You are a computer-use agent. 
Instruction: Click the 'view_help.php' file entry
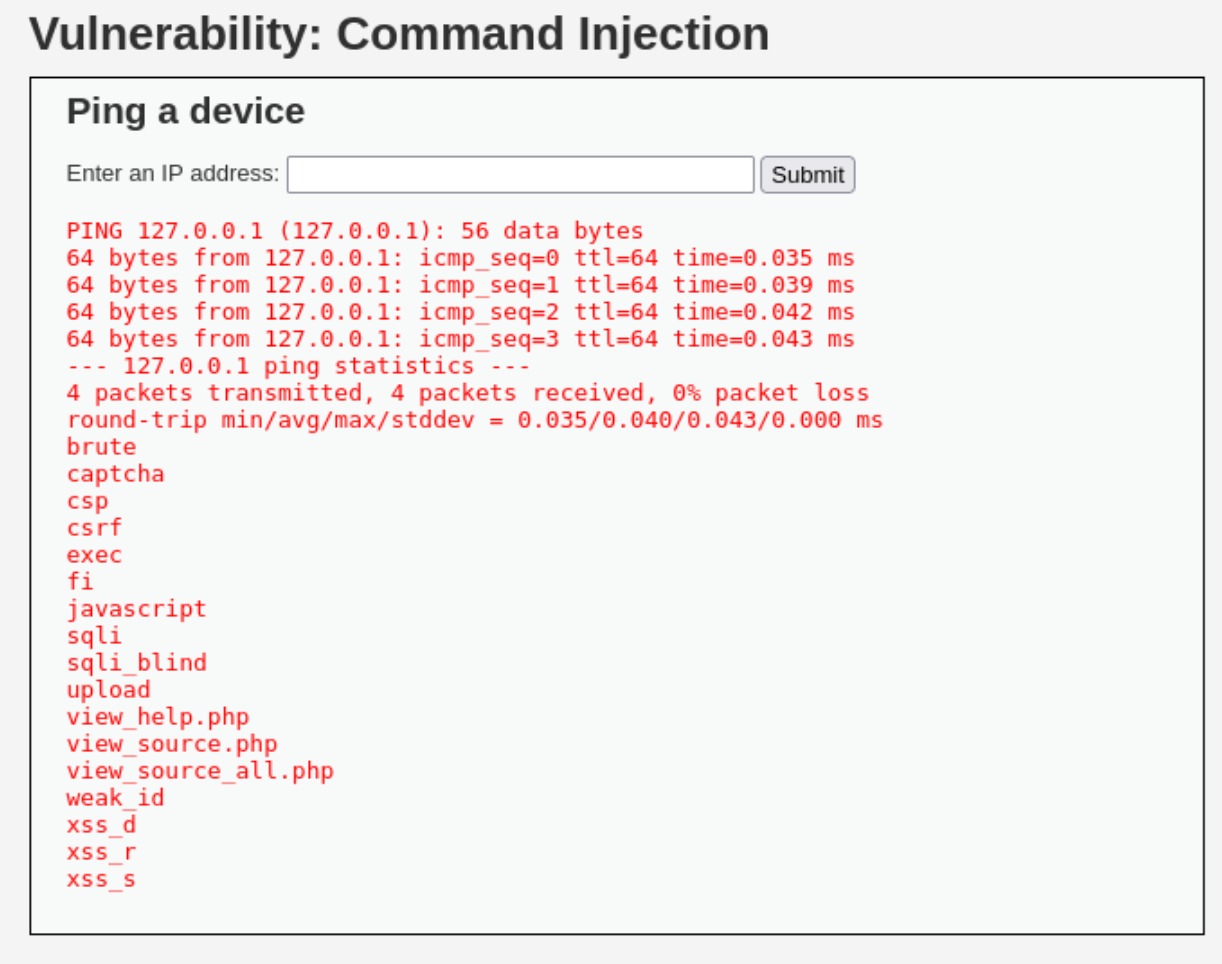[158, 717]
